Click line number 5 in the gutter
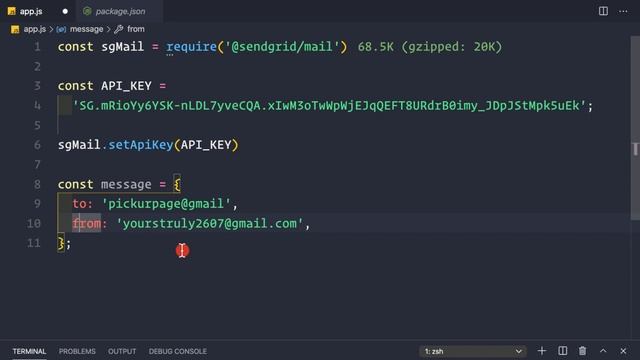 (x=37, y=125)
